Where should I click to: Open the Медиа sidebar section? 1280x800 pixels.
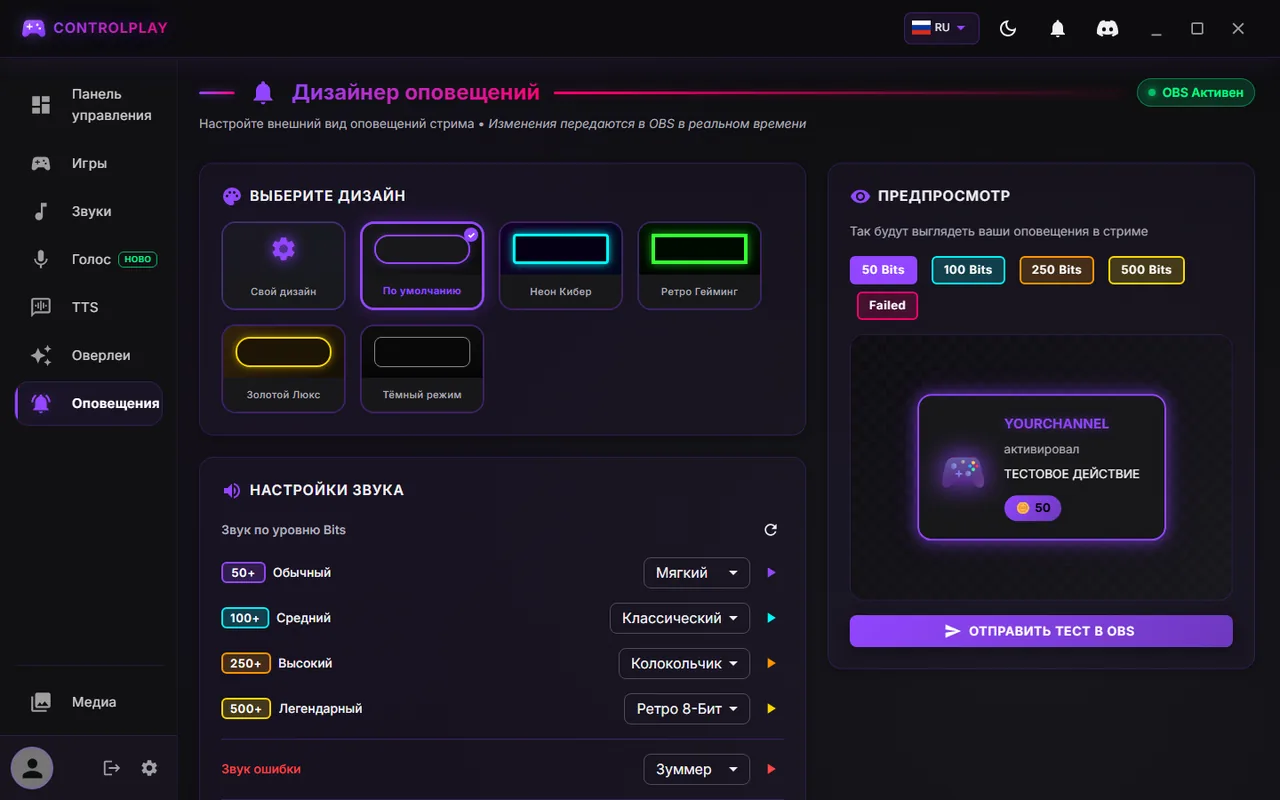(x=88, y=702)
